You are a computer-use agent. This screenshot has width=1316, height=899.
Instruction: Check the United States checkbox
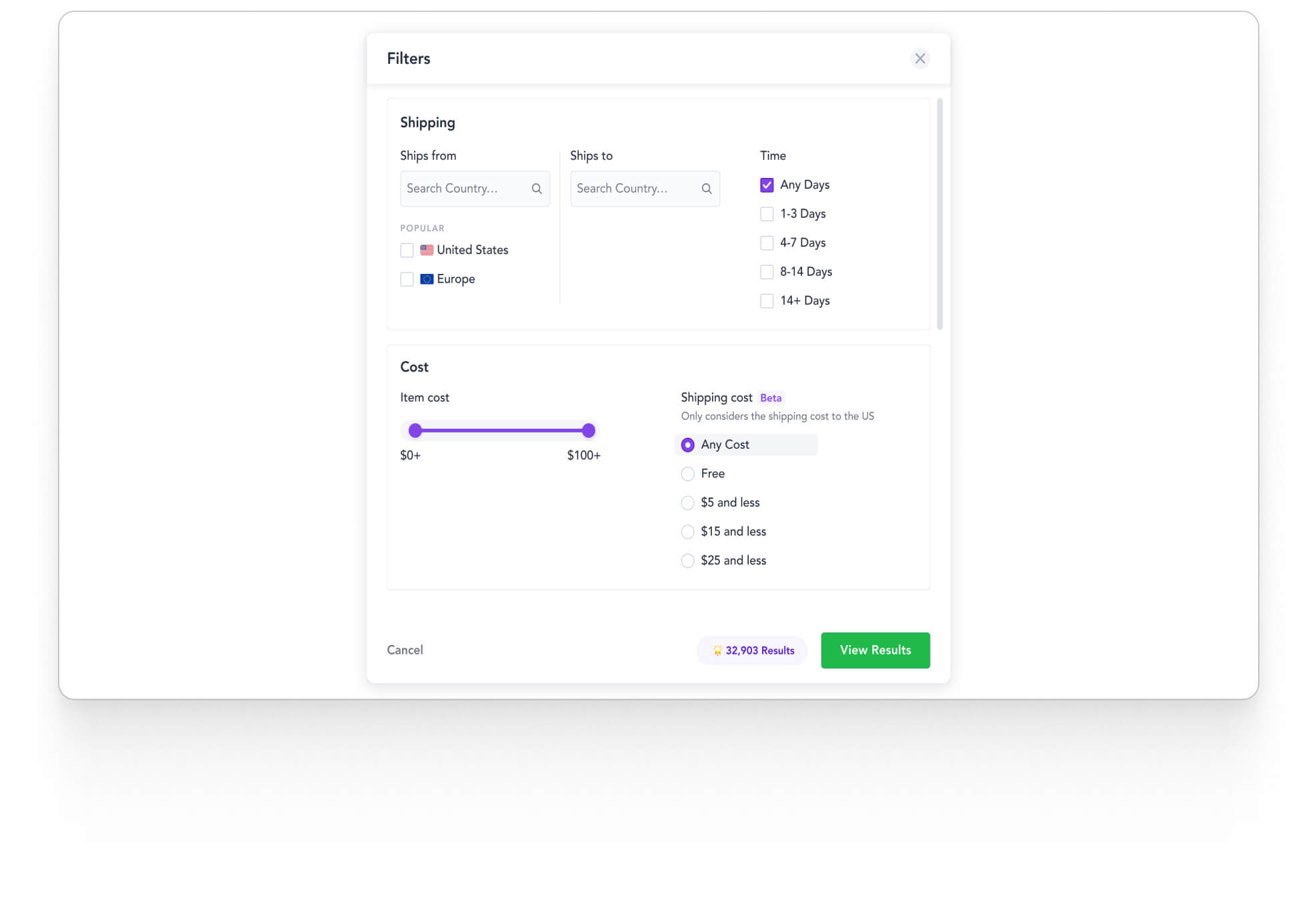click(407, 250)
